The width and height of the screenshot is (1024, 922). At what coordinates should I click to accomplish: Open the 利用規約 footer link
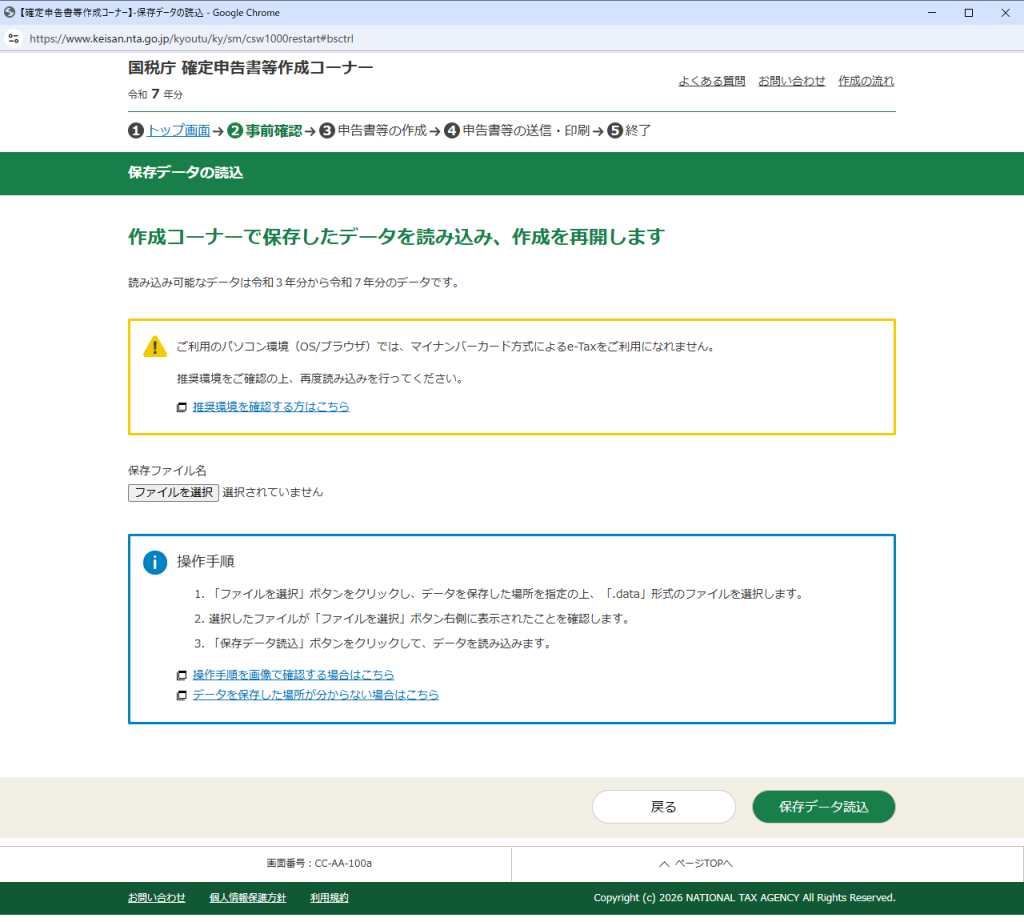pyautogui.click(x=329, y=898)
